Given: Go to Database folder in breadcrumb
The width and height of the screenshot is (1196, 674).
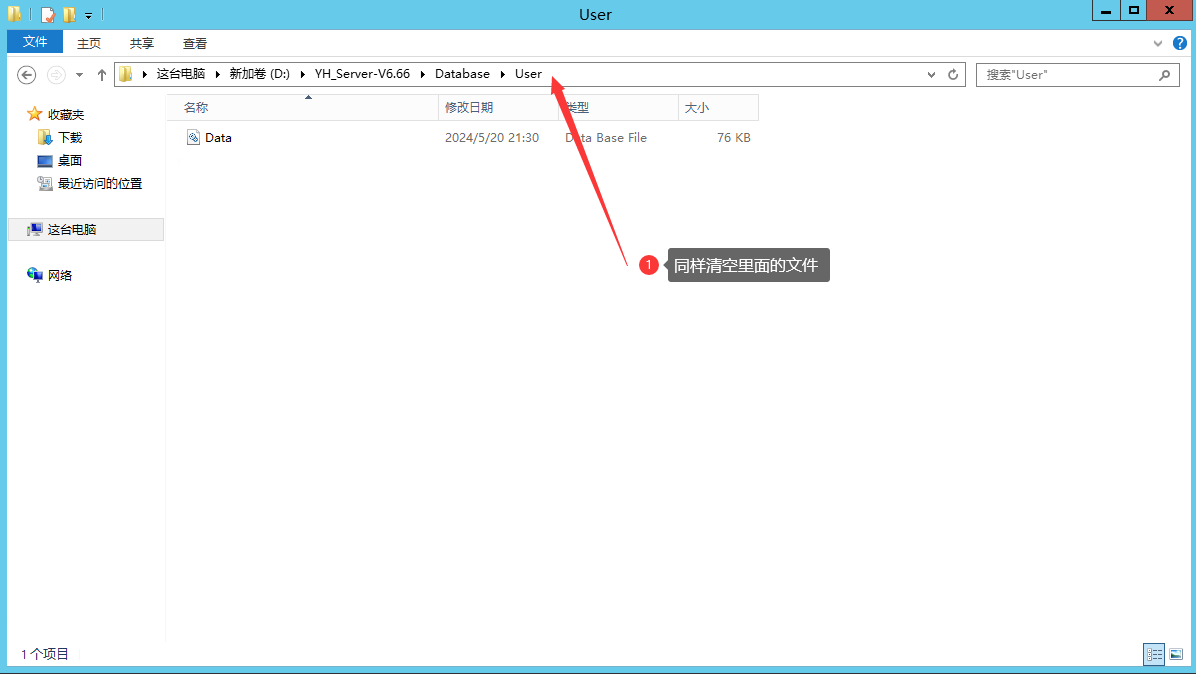Looking at the screenshot, I should pyautogui.click(x=462, y=74).
